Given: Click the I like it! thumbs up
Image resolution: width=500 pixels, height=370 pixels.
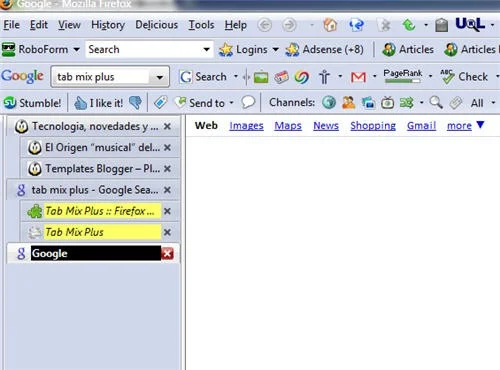Looking at the screenshot, I should pyautogui.click(x=98, y=103).
